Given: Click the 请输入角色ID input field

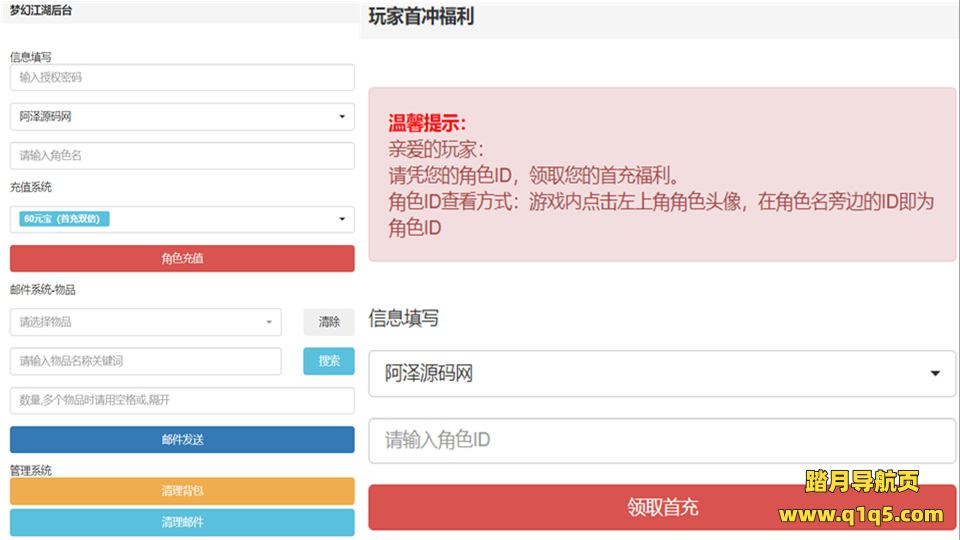Looking at the screenshot, I should pyautogui.click(x=662, y=441).
